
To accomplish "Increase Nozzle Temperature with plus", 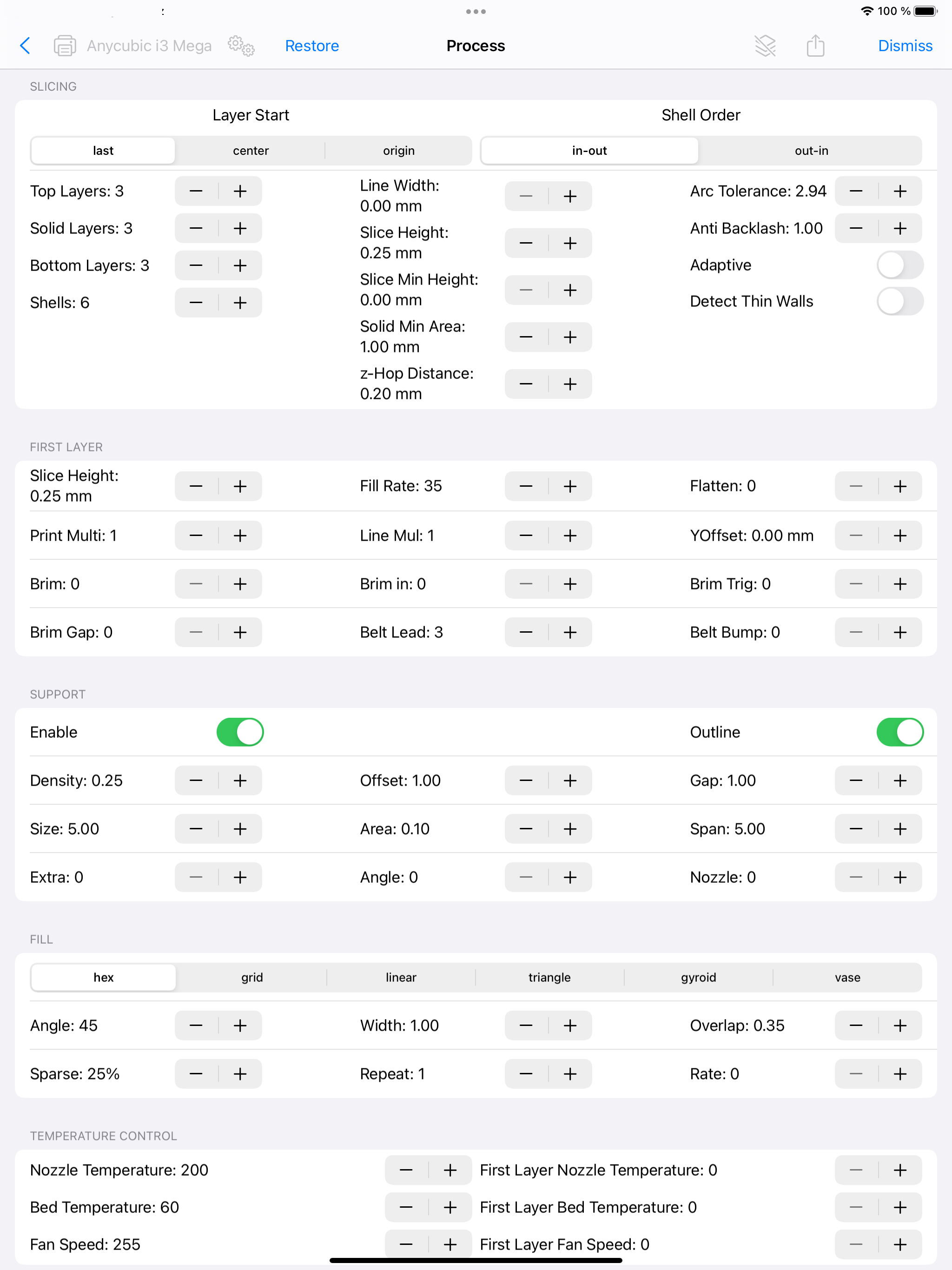I will 450,1170.
